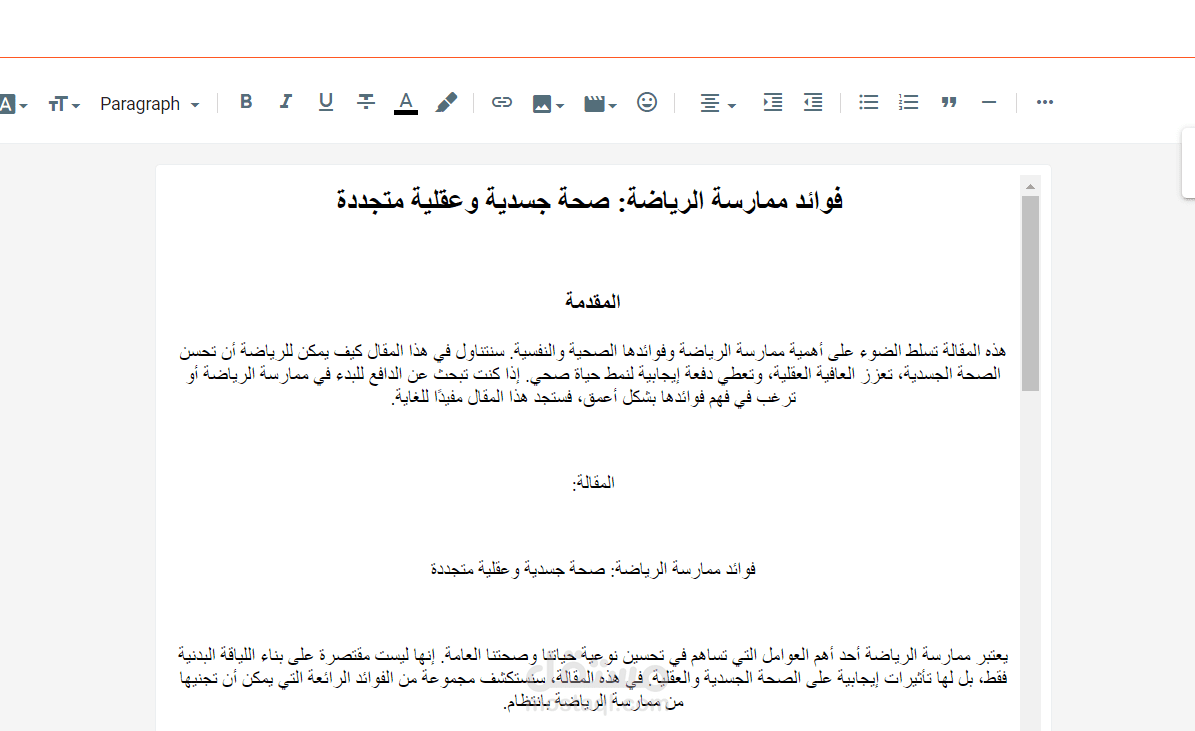Click in the introduction paragraph text
Image resolution: width=1195 pixels, height=731 pixels.
[x=593, y=374]
